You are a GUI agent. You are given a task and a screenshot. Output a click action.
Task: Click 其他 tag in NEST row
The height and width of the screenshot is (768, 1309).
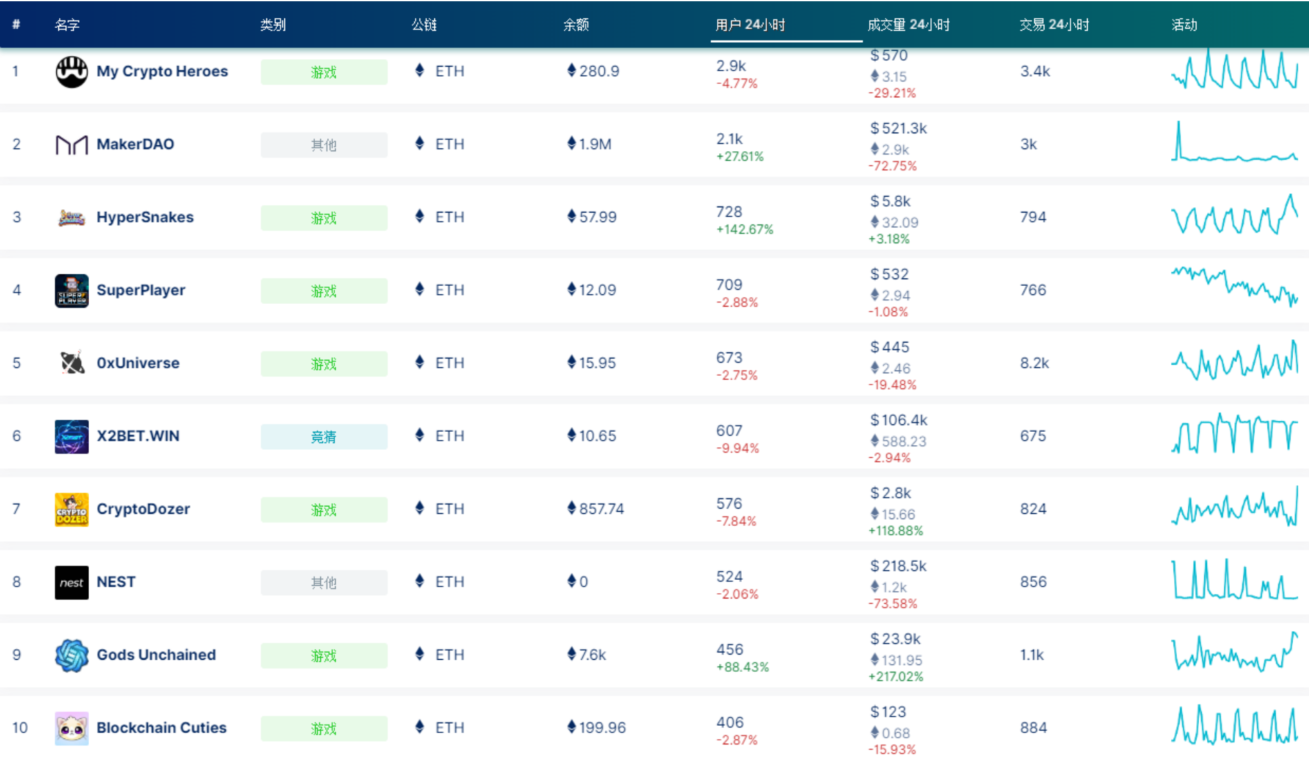click(x=324, y=583)
